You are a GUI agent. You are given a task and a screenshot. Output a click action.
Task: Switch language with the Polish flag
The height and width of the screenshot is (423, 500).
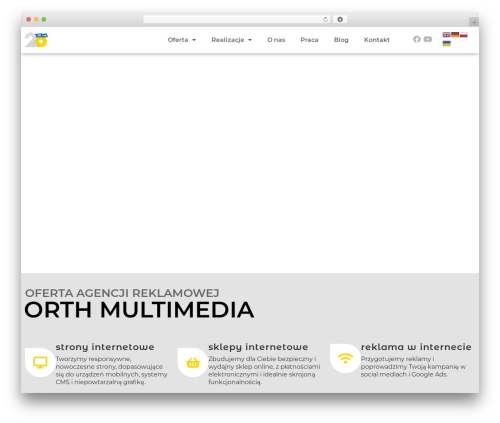point(464,35)
